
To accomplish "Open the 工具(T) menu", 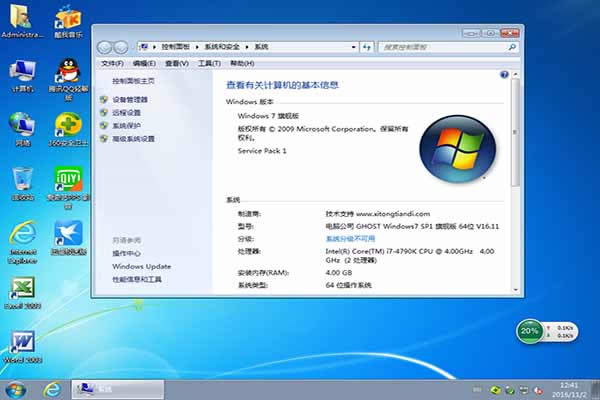I will [x=209, y=63].
